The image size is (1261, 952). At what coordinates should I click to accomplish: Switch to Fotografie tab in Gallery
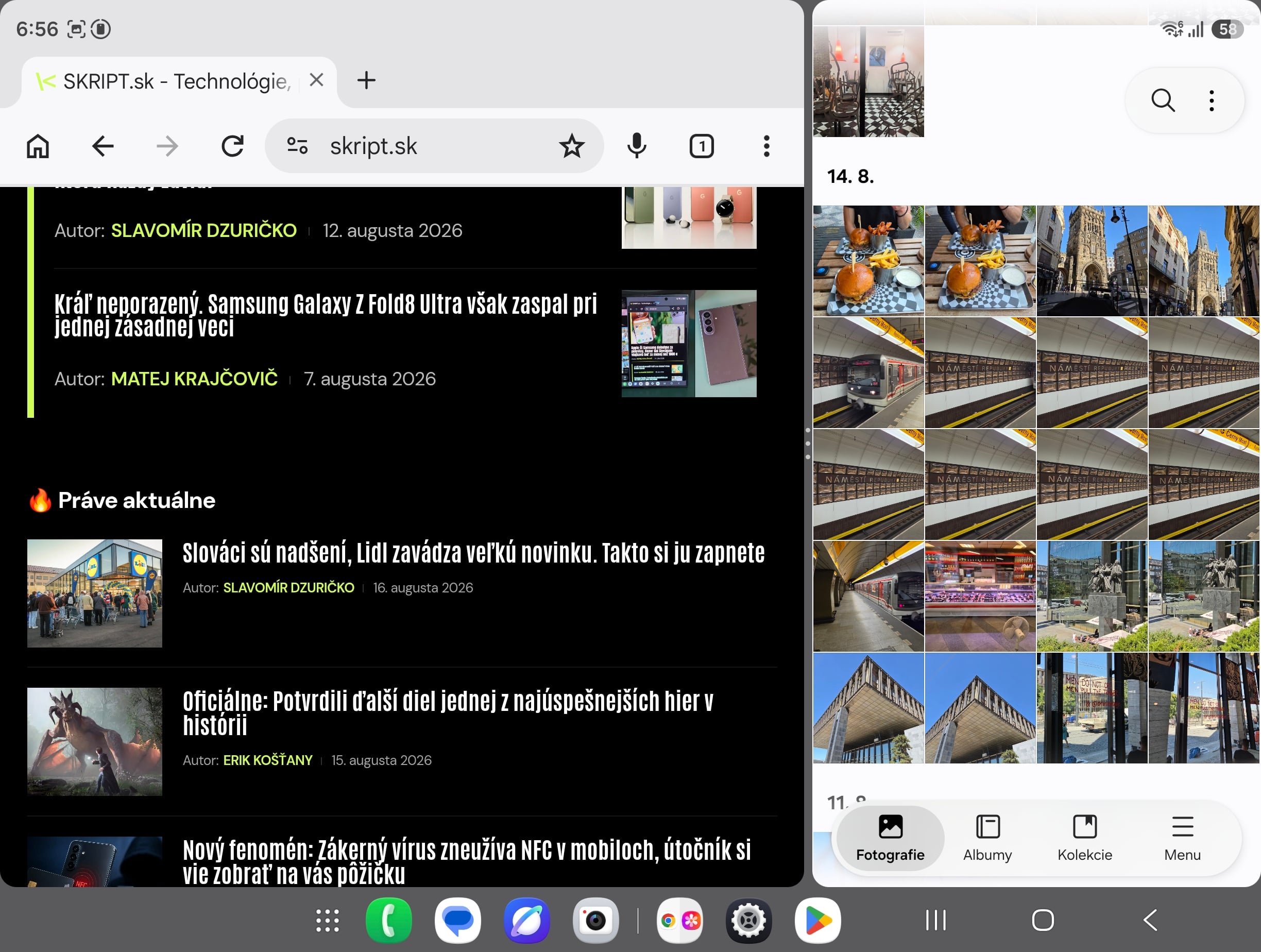[x=891, y=839]
